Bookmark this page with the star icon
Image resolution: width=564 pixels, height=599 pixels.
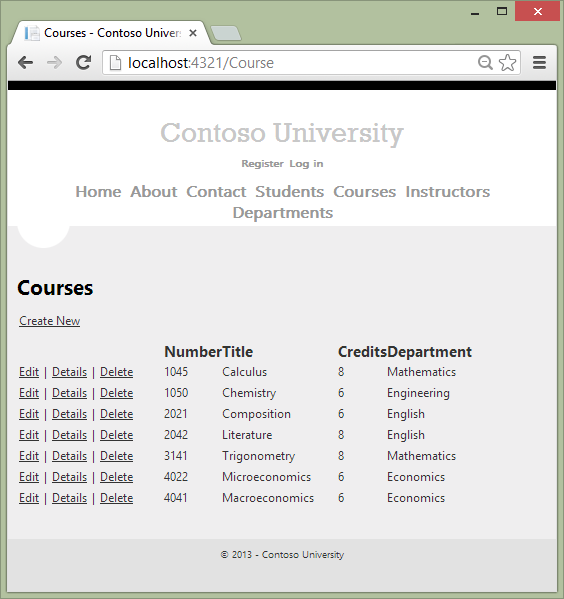[507, 62]
